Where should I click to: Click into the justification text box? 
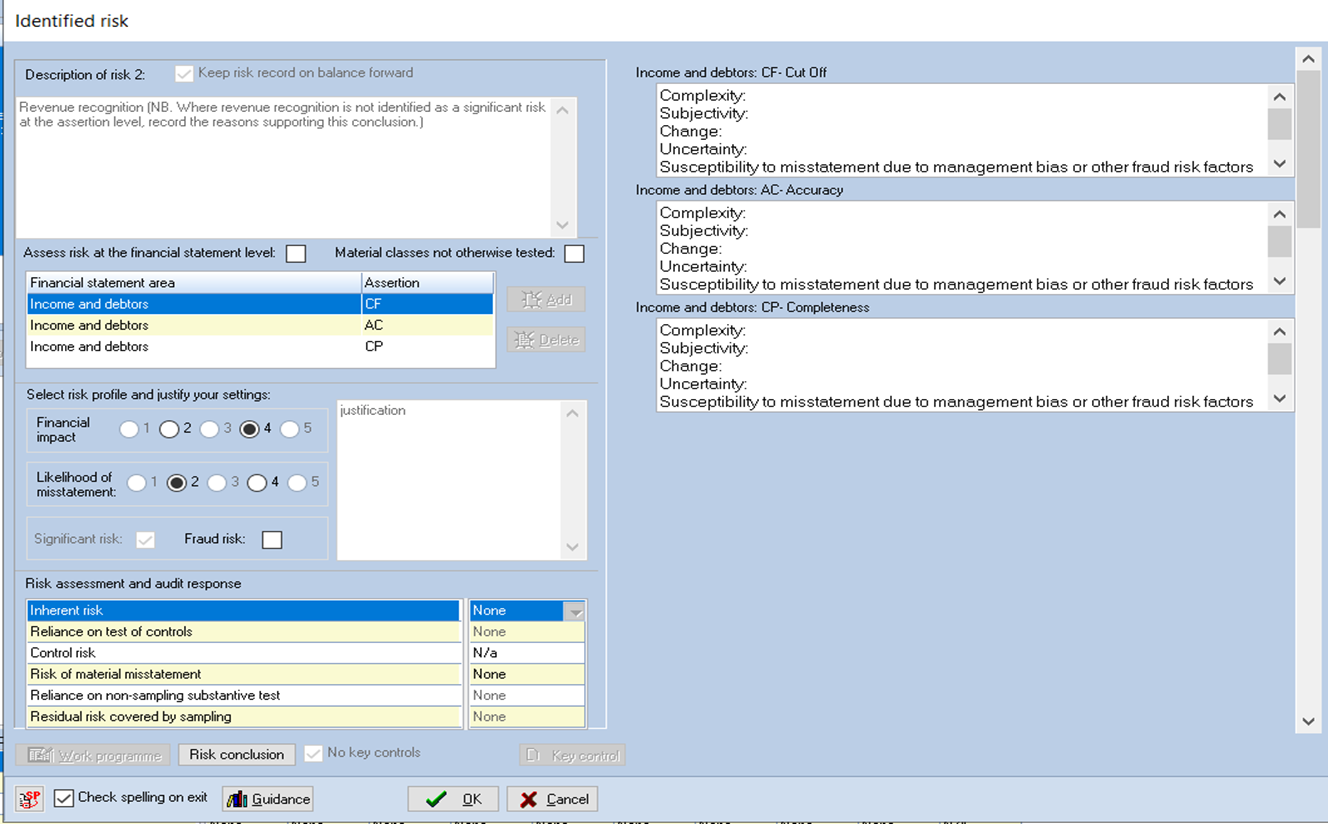tap(449, 480)
